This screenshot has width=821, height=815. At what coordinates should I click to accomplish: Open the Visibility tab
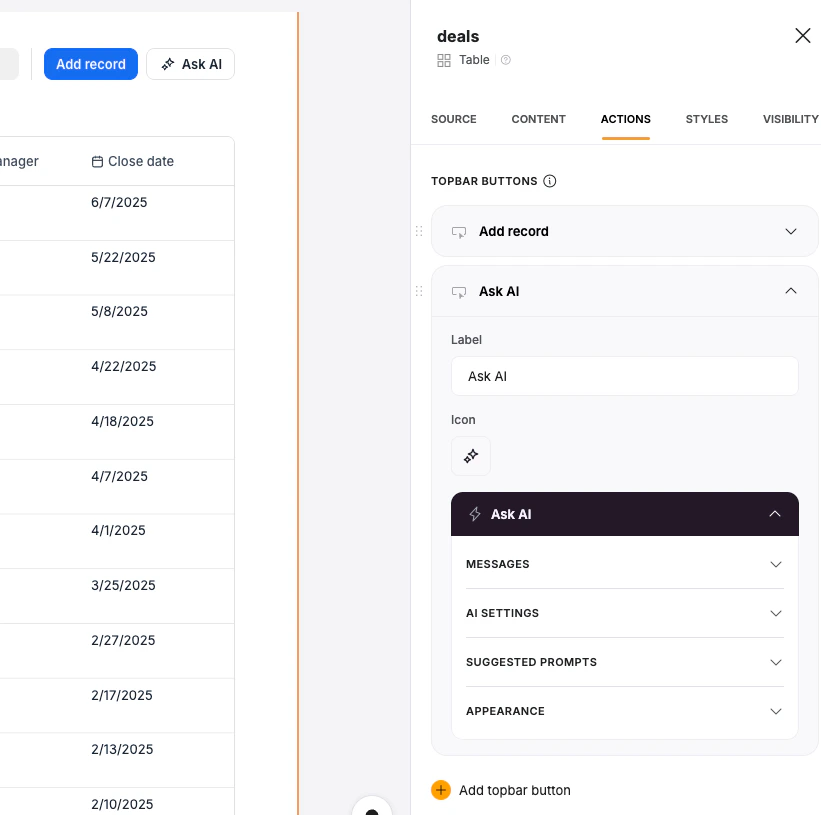790,119
